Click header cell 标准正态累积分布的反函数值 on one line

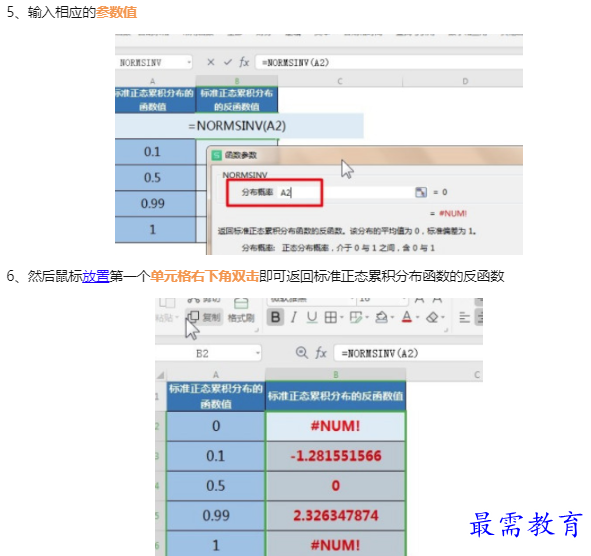point(335,396)
